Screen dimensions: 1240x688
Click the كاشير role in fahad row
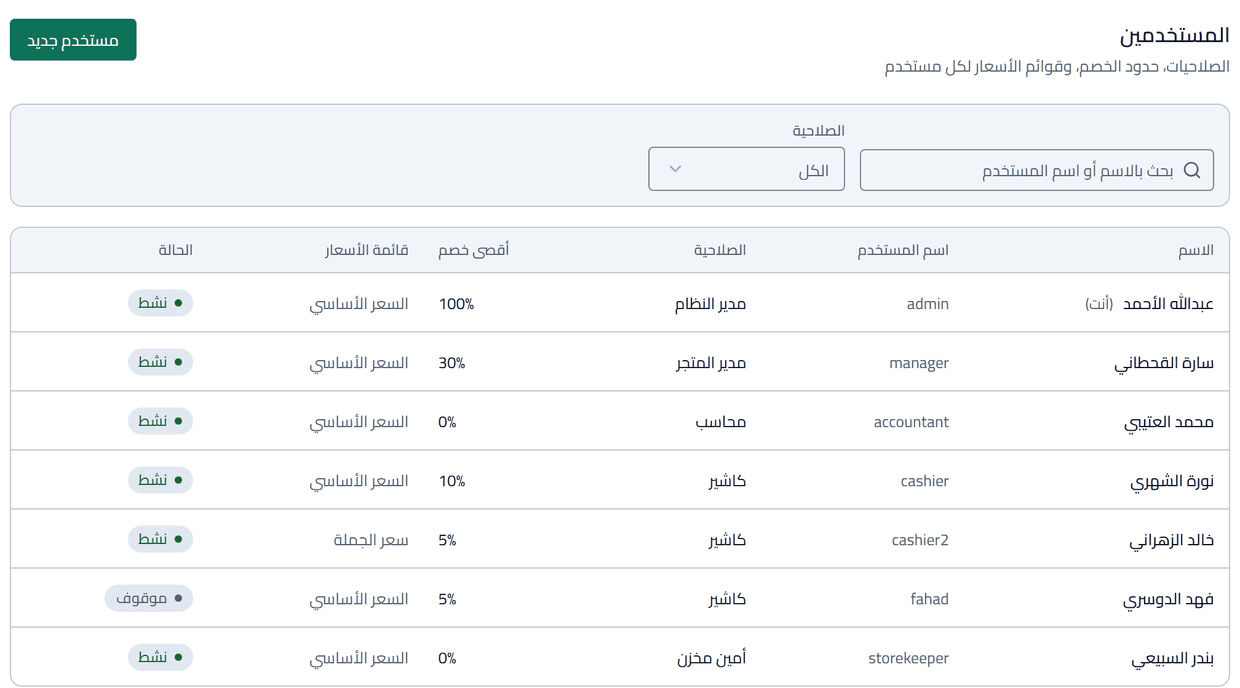pos(727,599)
